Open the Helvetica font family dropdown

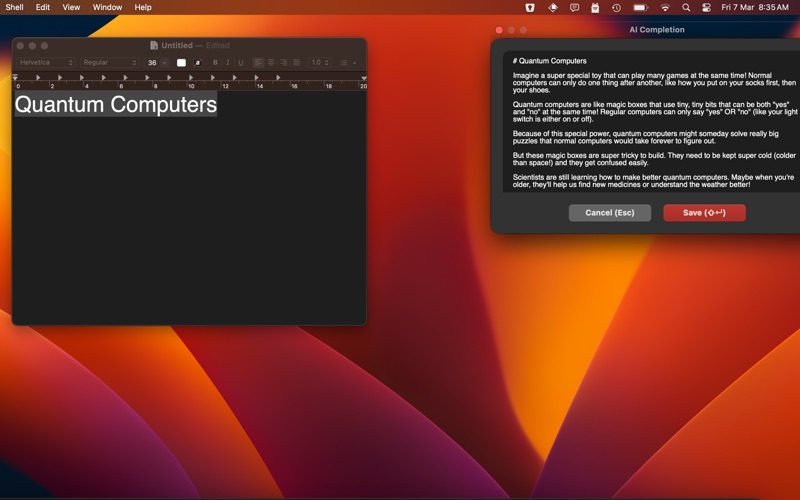coord(45,63)
